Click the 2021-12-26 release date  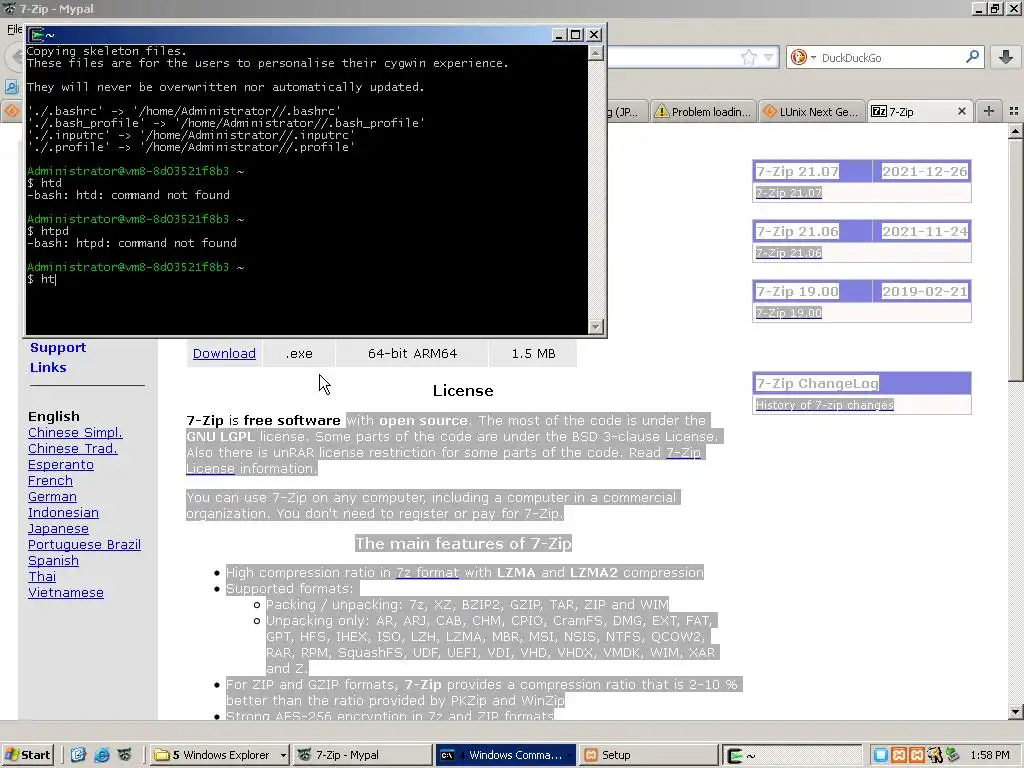924,172
